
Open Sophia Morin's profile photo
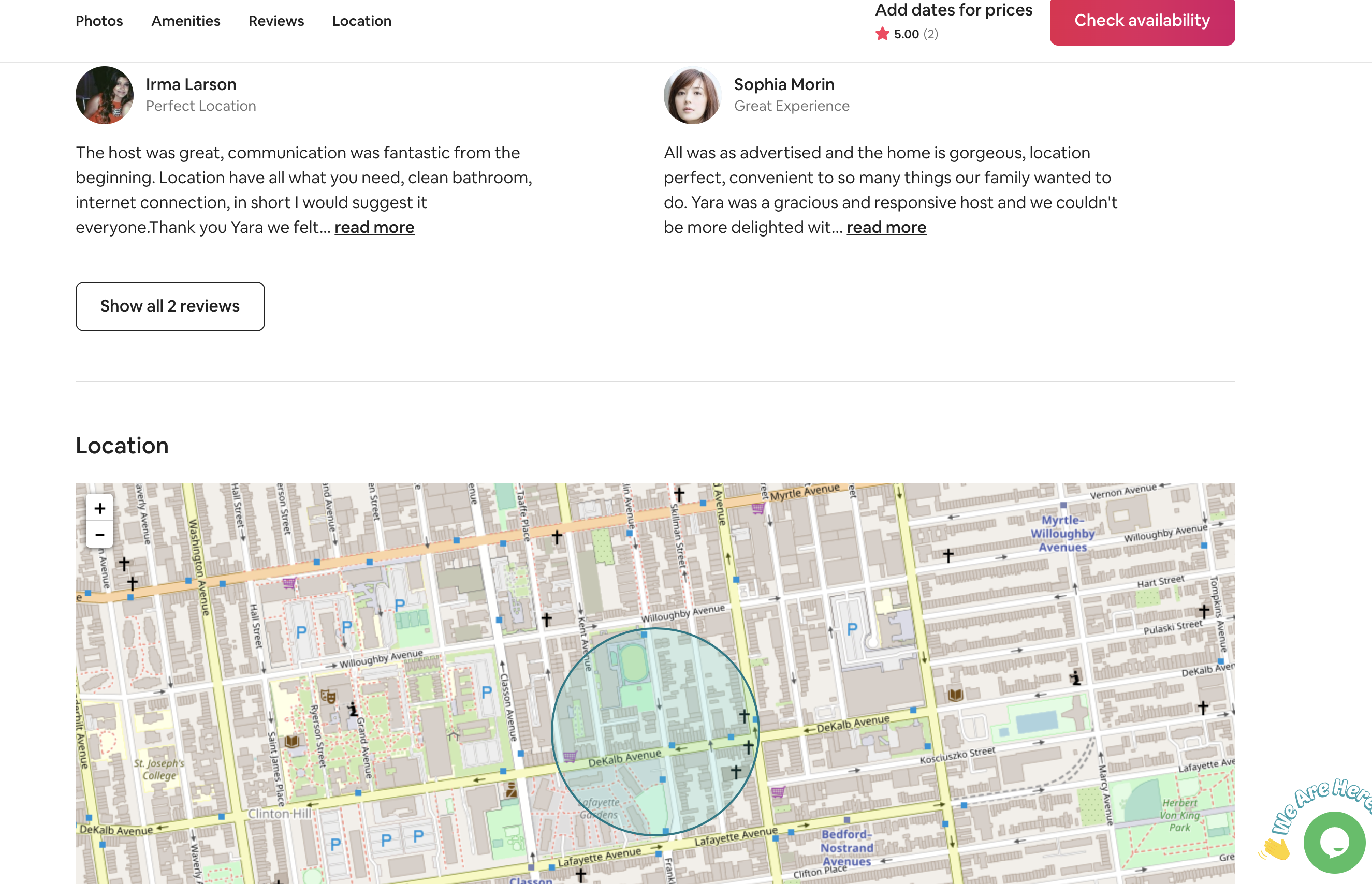pyautogui.click(x=692, y=95)
